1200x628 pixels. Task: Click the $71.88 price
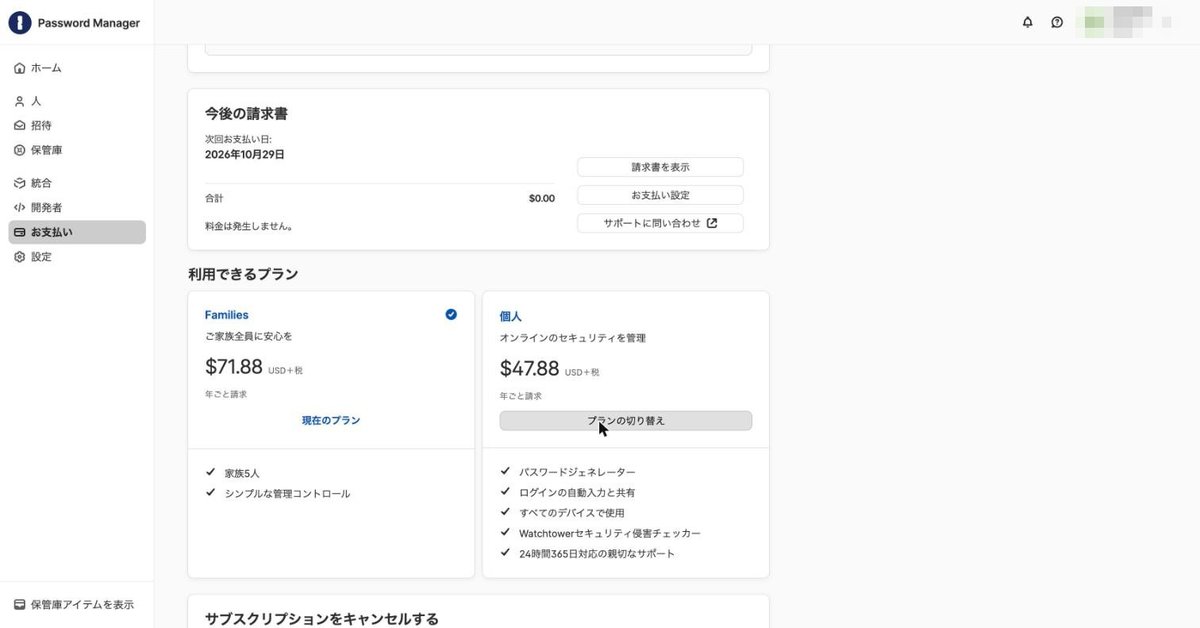pyautogui.click(x=234, y=367)
